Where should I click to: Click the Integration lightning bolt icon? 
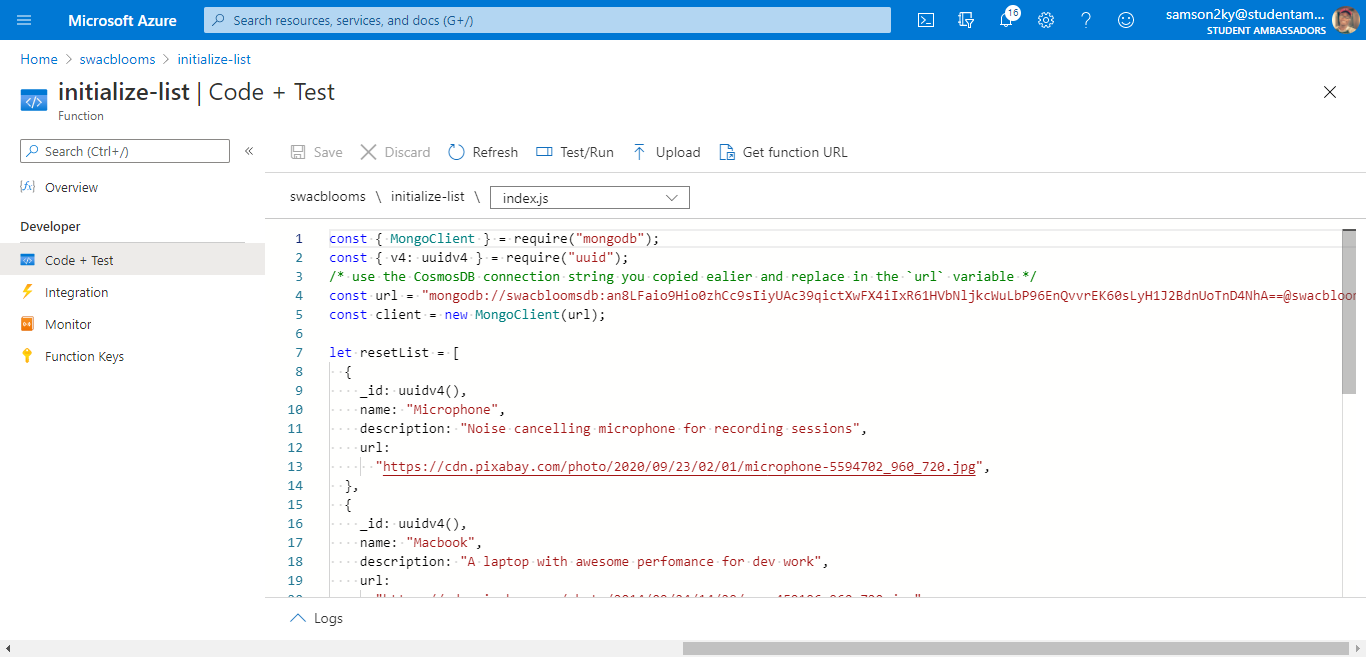27,292
